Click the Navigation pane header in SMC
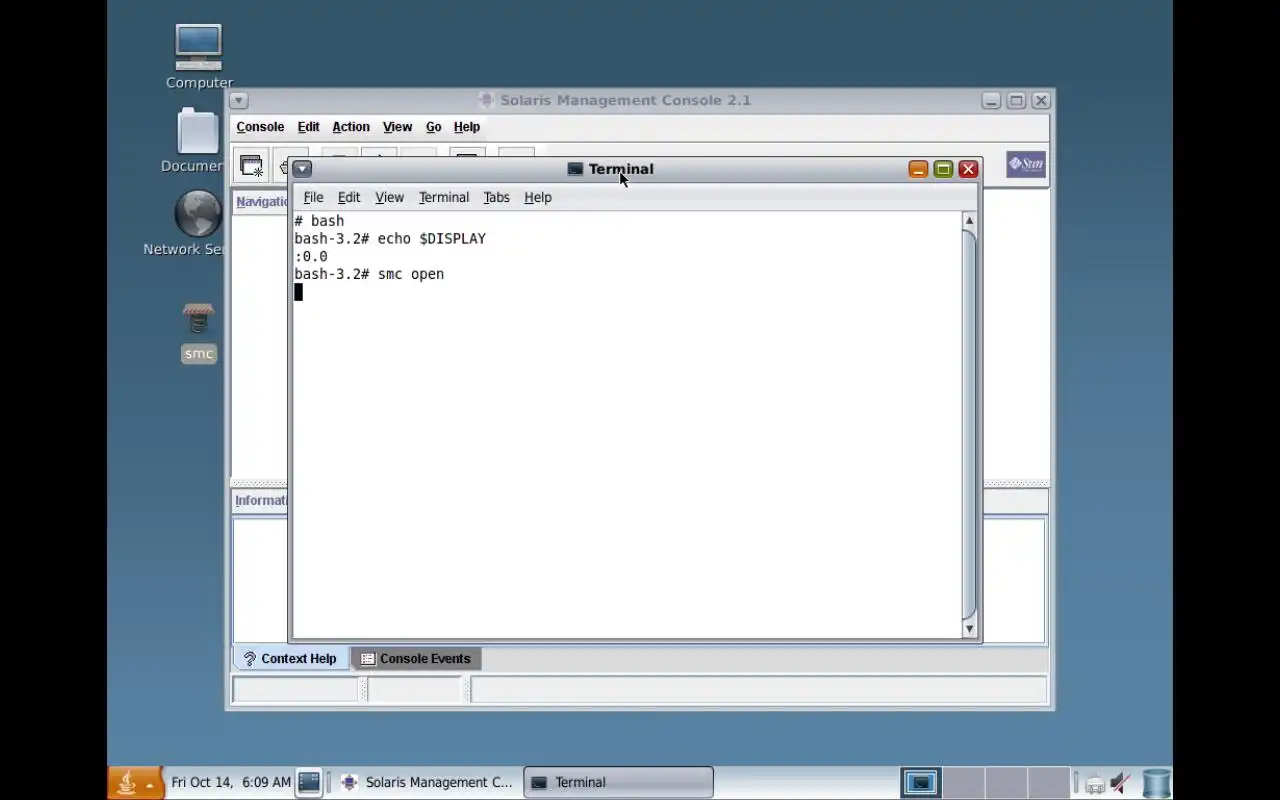Image resolution: width=1280 pixels, height=800 pixels. click(262, 201)
